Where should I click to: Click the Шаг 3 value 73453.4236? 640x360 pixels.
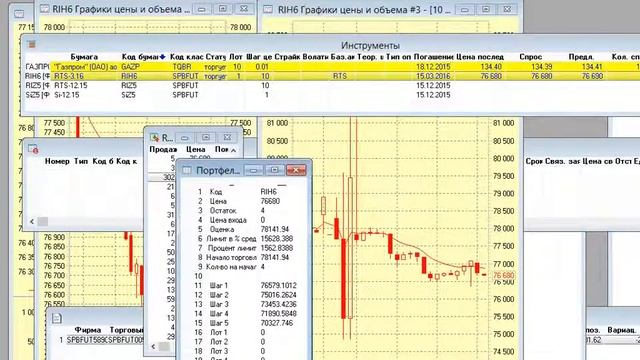coord(278,304)
